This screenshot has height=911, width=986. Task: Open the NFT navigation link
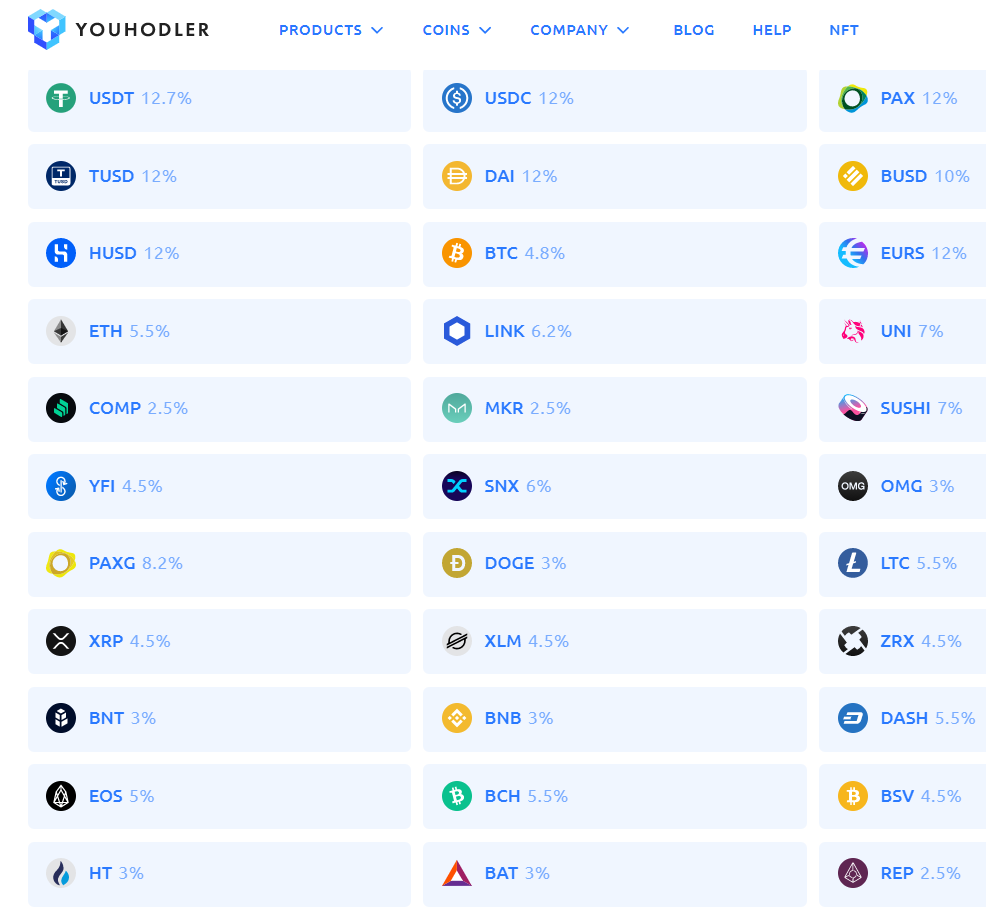tap(843, 30)
